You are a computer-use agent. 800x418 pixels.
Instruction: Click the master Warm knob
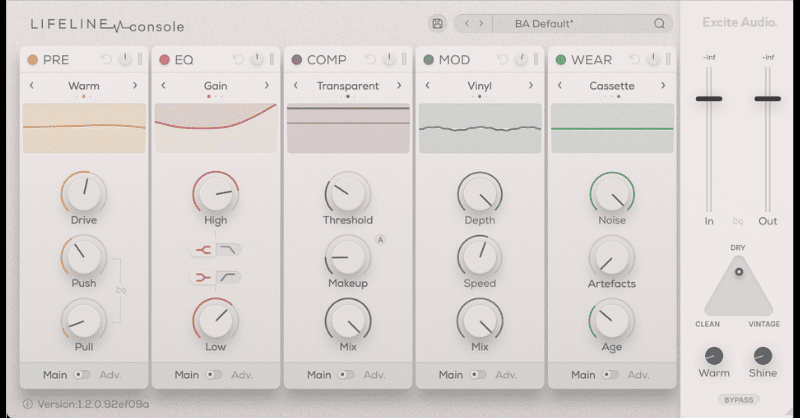(714, 356)
